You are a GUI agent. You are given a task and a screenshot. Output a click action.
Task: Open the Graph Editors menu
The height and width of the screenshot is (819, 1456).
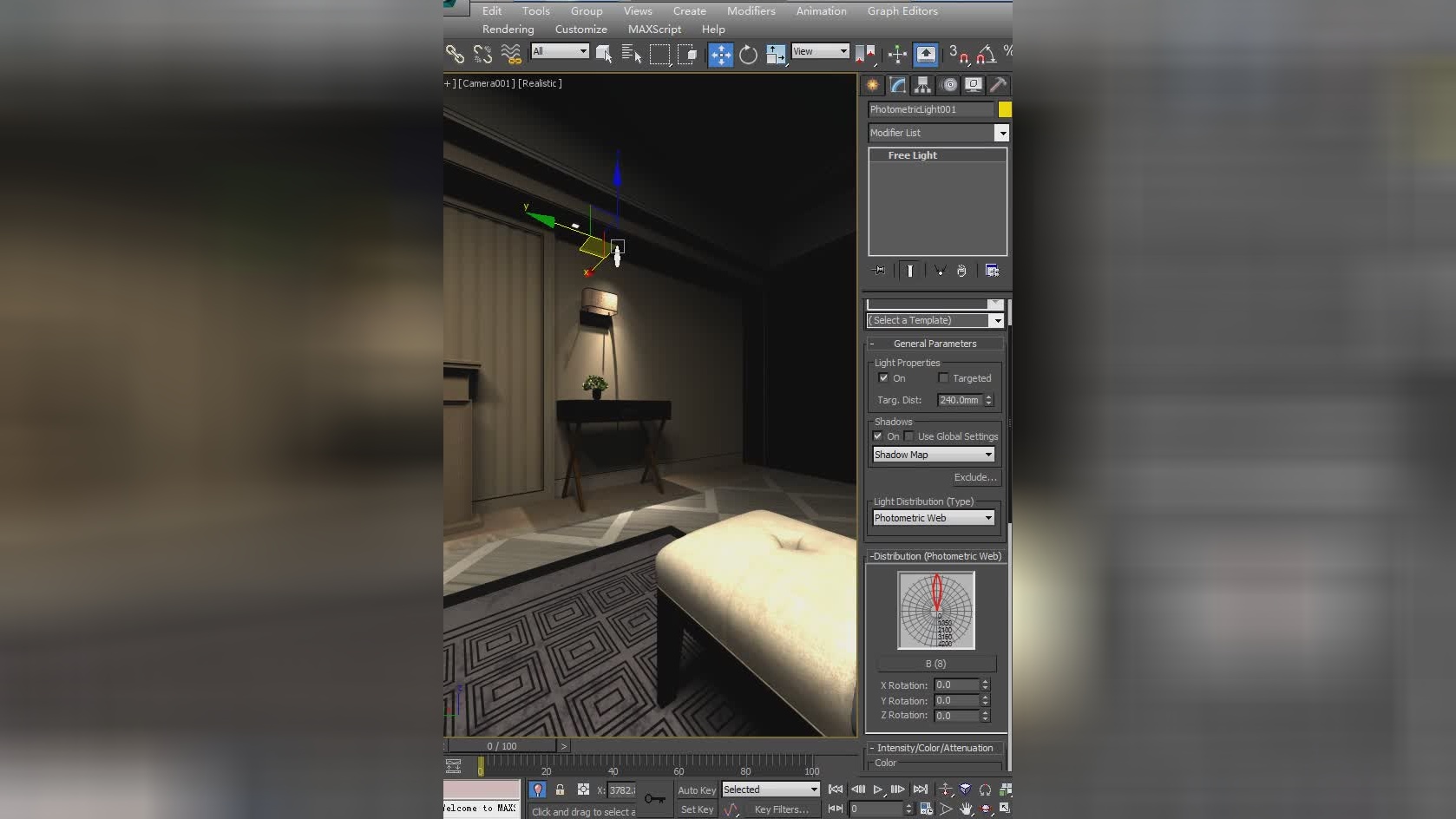point(902,10)
